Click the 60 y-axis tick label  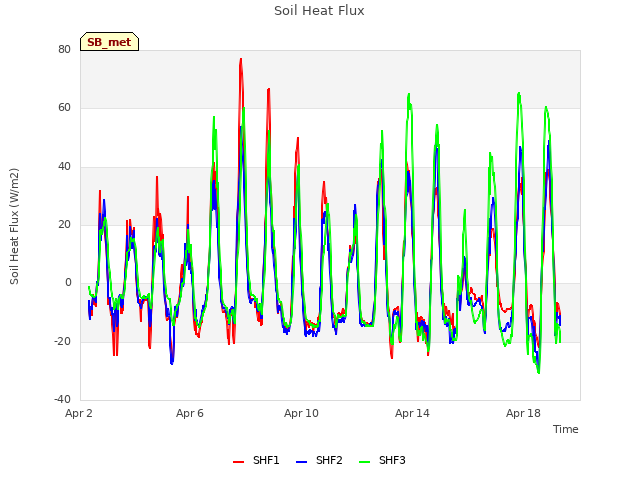64,108
